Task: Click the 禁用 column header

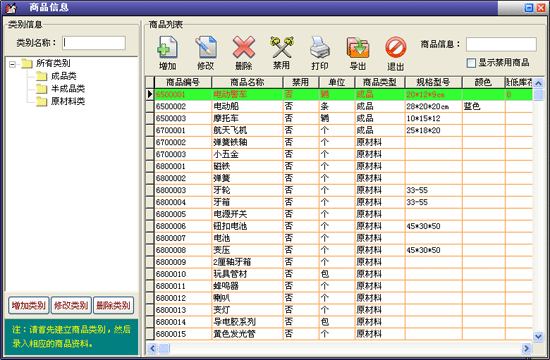Action: click(x=301, y=82)
